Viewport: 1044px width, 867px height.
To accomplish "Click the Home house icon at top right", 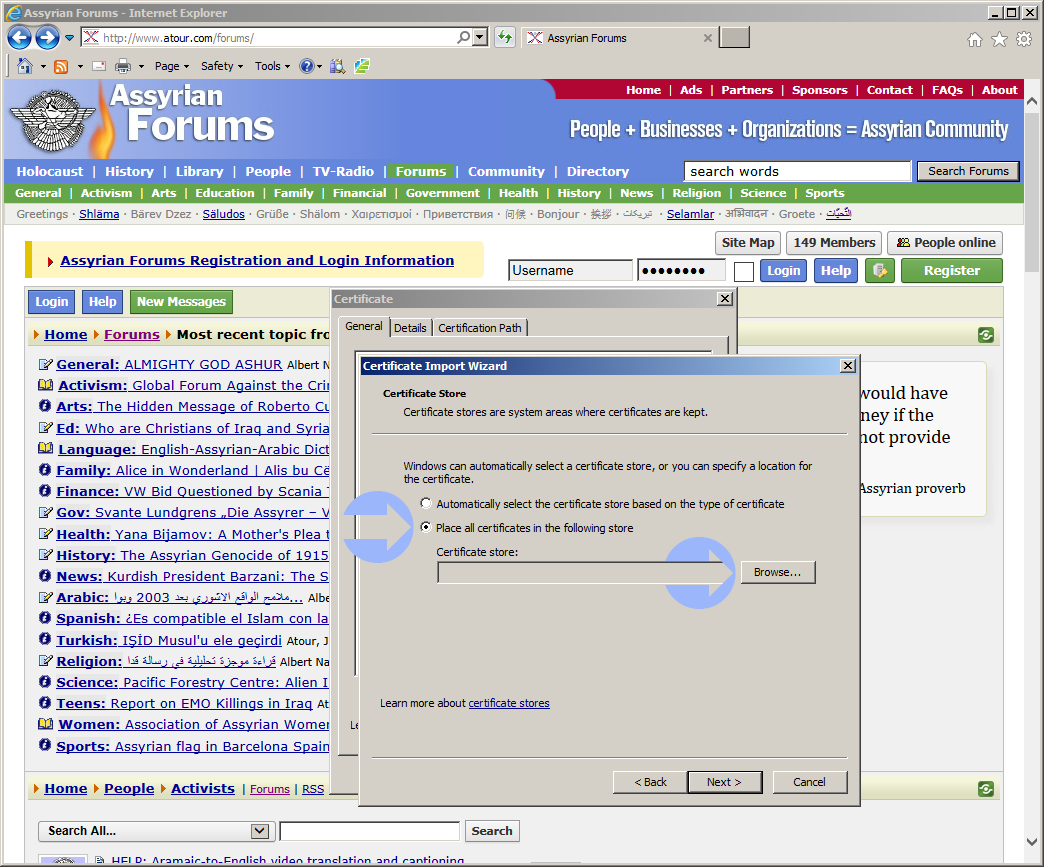I will (975, 40).
